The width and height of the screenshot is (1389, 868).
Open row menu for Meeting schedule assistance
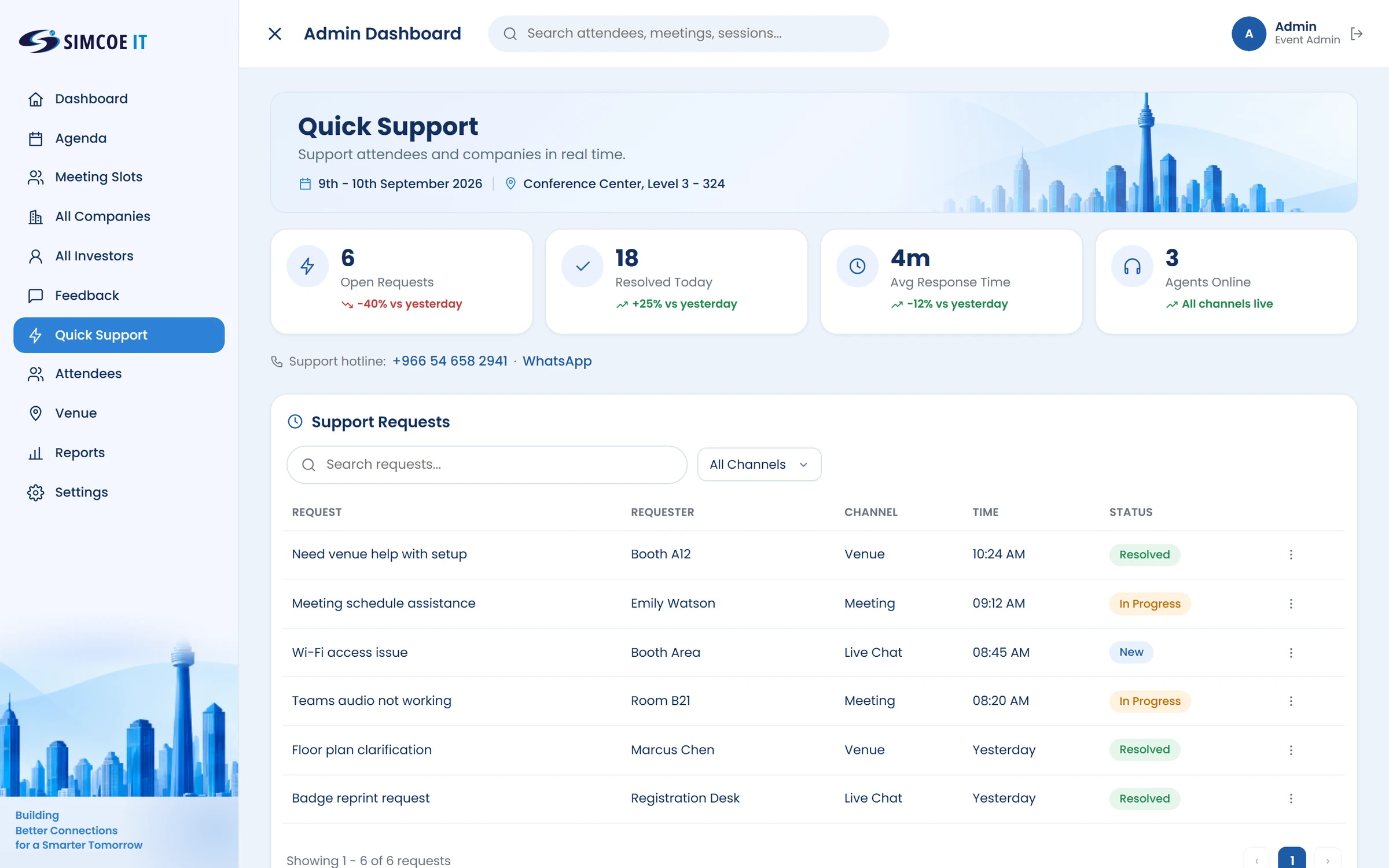click(1291, 604)
